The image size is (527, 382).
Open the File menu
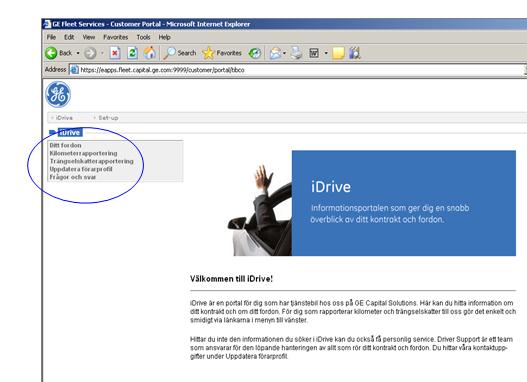[51, 37]
